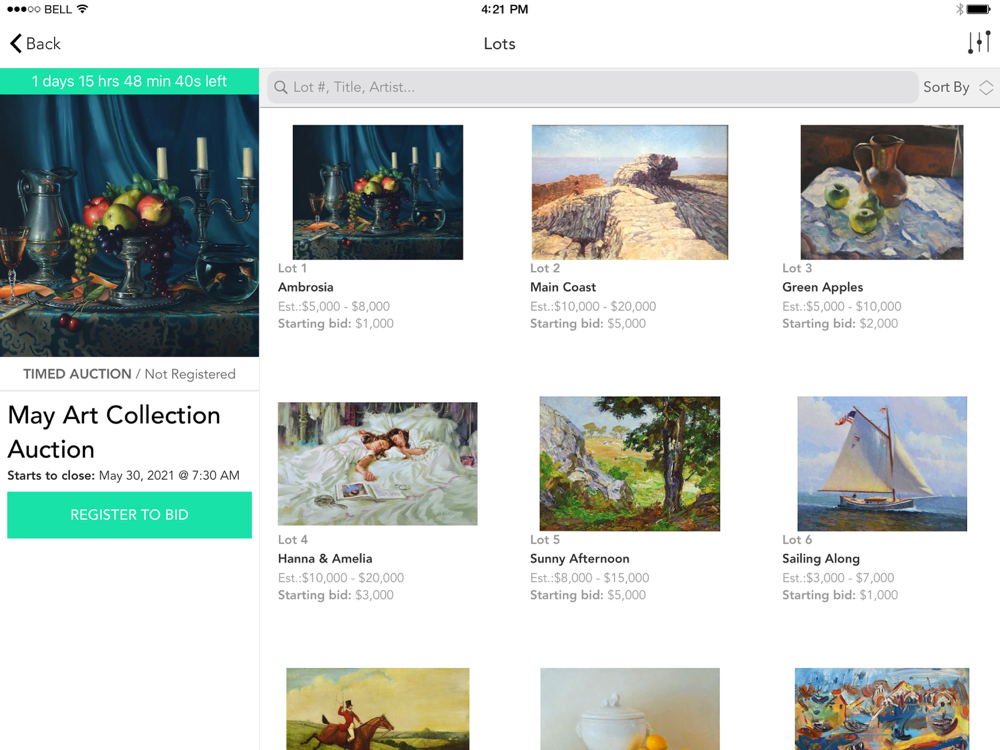Image resolution: width=1000 pixels, height=750 pixels.
Task: Open the Hanna & Amelia painting thumbnail
Action: point(378,464)
